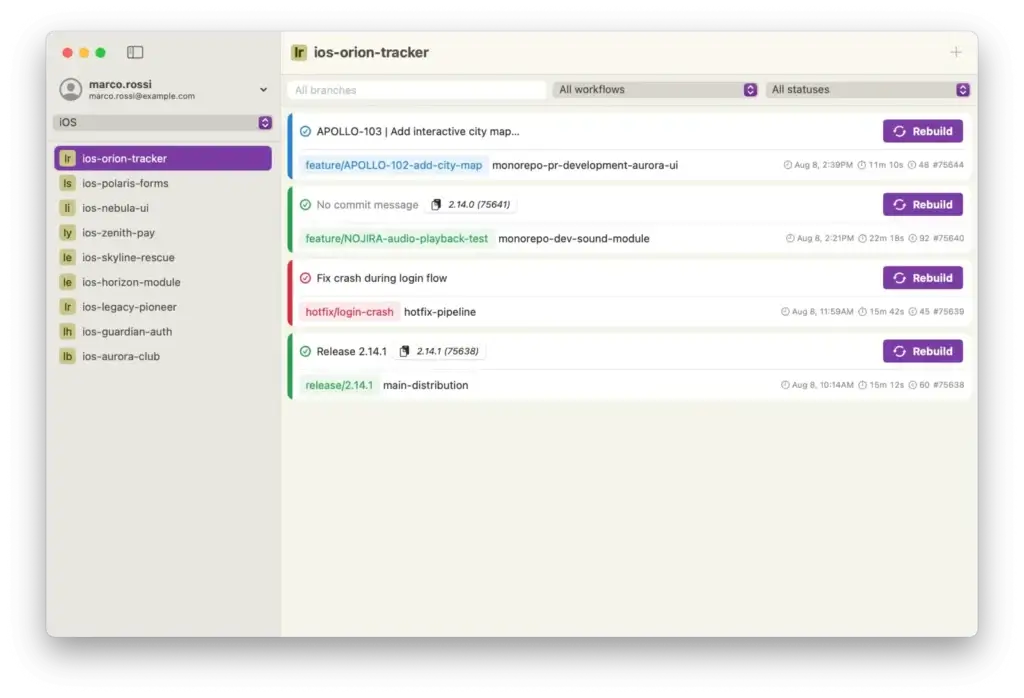The image size is (1024, 698).
Task: Click the 2.14.0 (75641) version copy icon
Action: click(436, 205)
